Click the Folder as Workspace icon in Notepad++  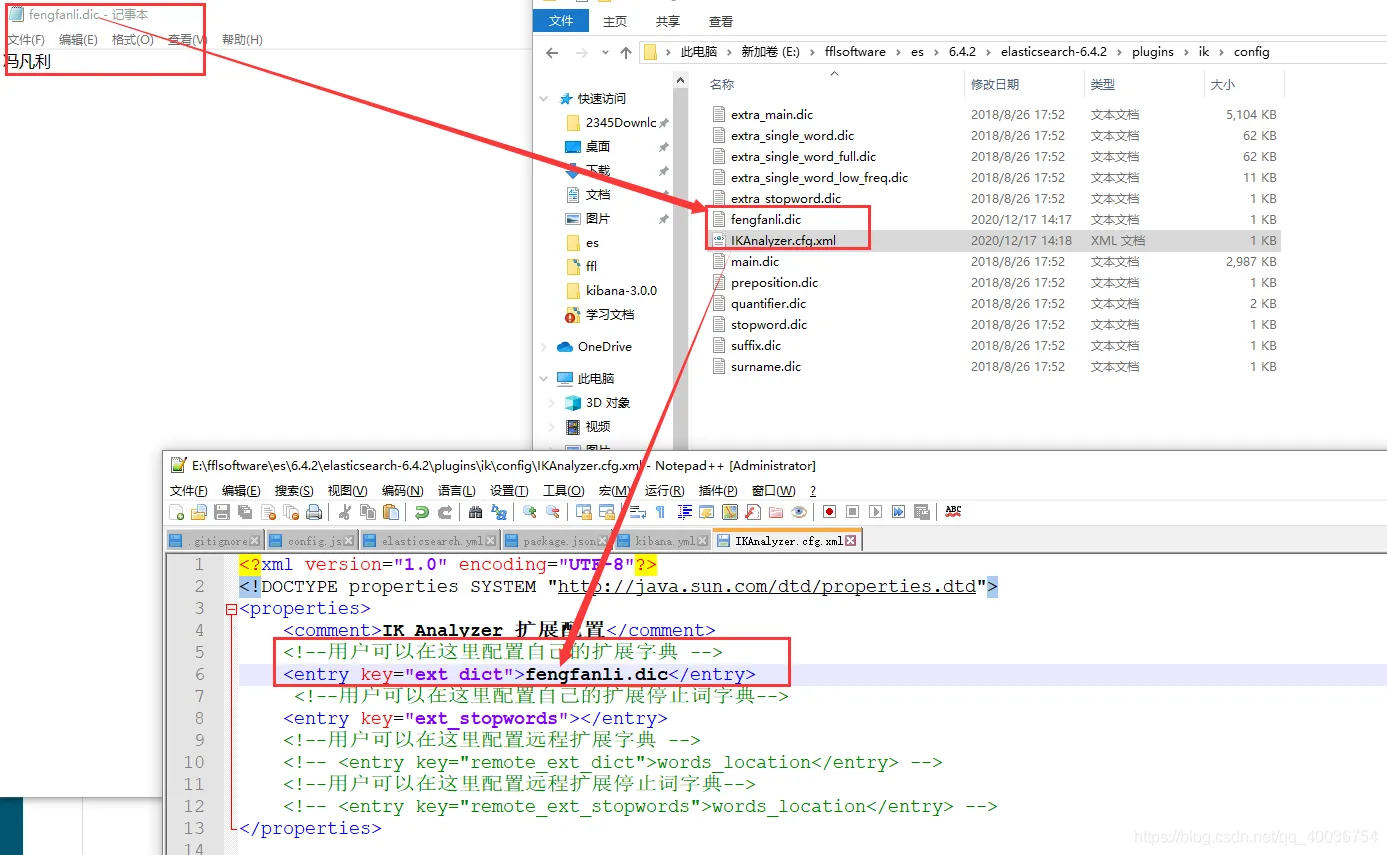click(776, 512)
